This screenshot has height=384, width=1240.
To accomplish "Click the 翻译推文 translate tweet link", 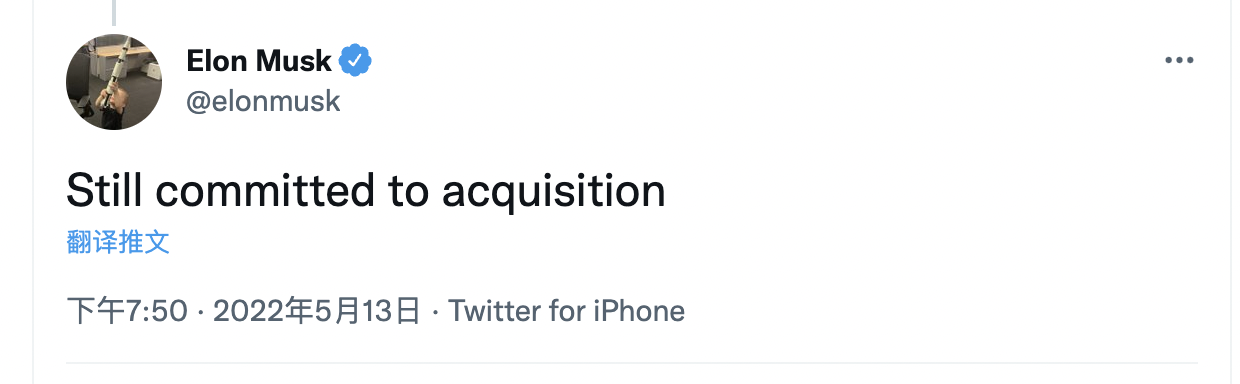I will click(x=118, y=242).
